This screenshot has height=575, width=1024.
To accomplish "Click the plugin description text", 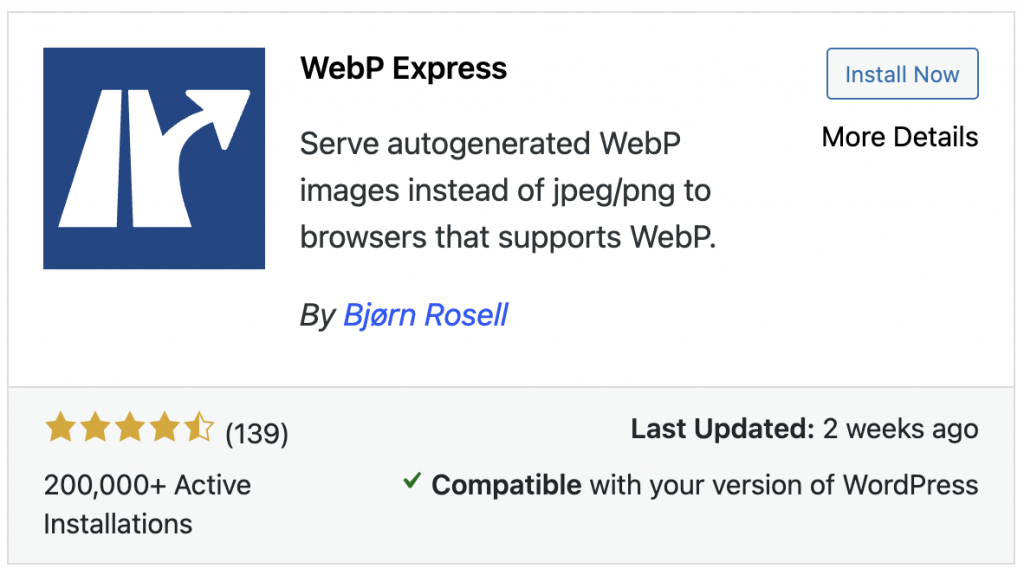I will (508, 190).
